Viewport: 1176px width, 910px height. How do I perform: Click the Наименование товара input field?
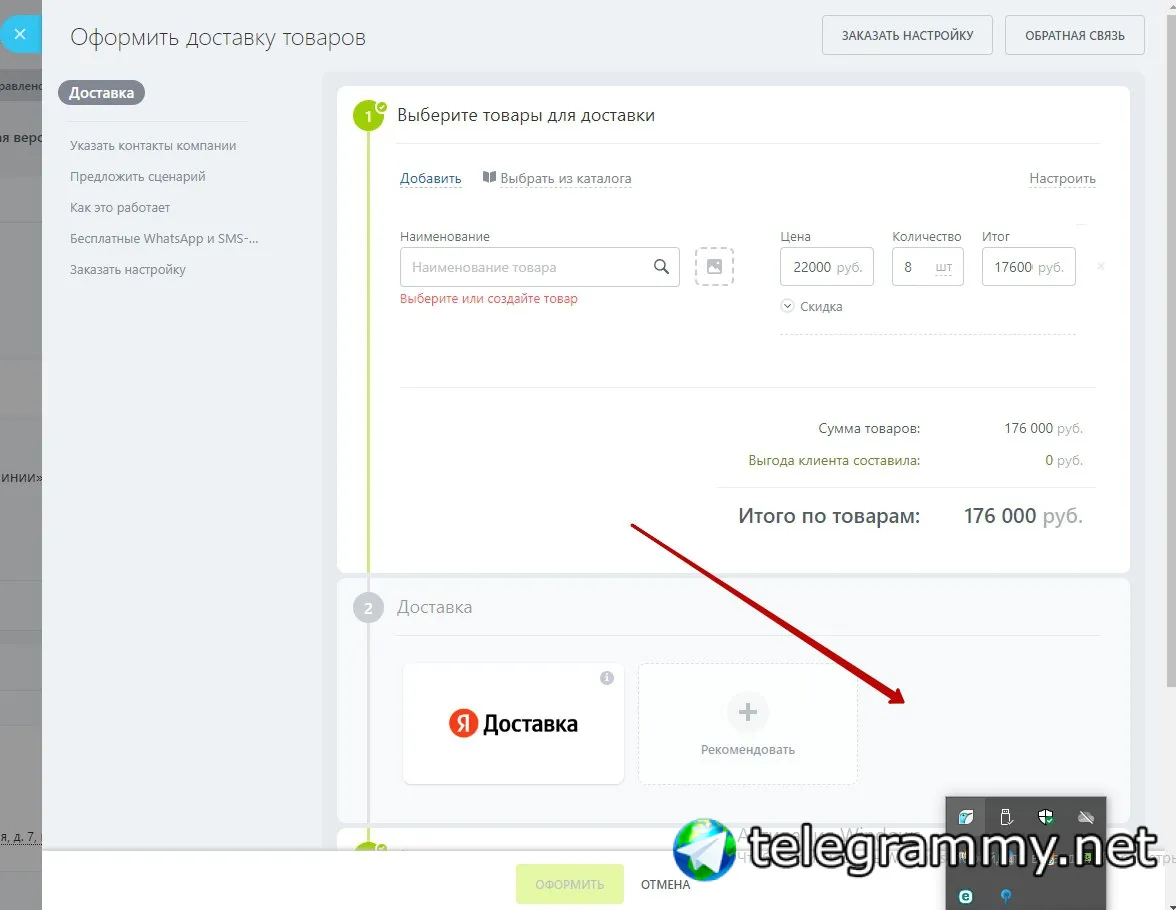pos(539,267)
